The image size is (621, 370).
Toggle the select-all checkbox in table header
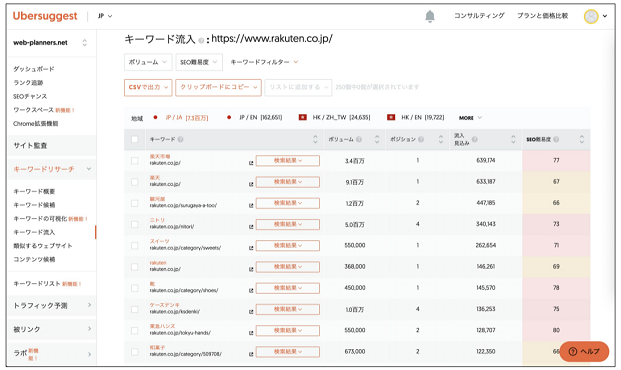(x=135, y=139)
